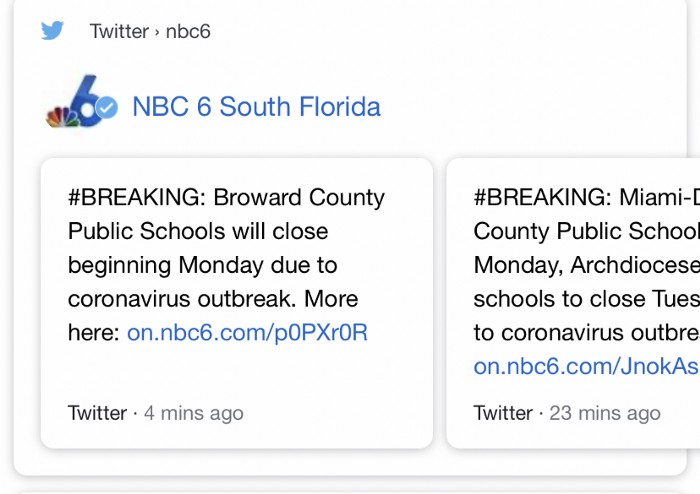Open the NBC 6 South Florida profile link
The image size is (700, 494).
[x=256, y=107]
